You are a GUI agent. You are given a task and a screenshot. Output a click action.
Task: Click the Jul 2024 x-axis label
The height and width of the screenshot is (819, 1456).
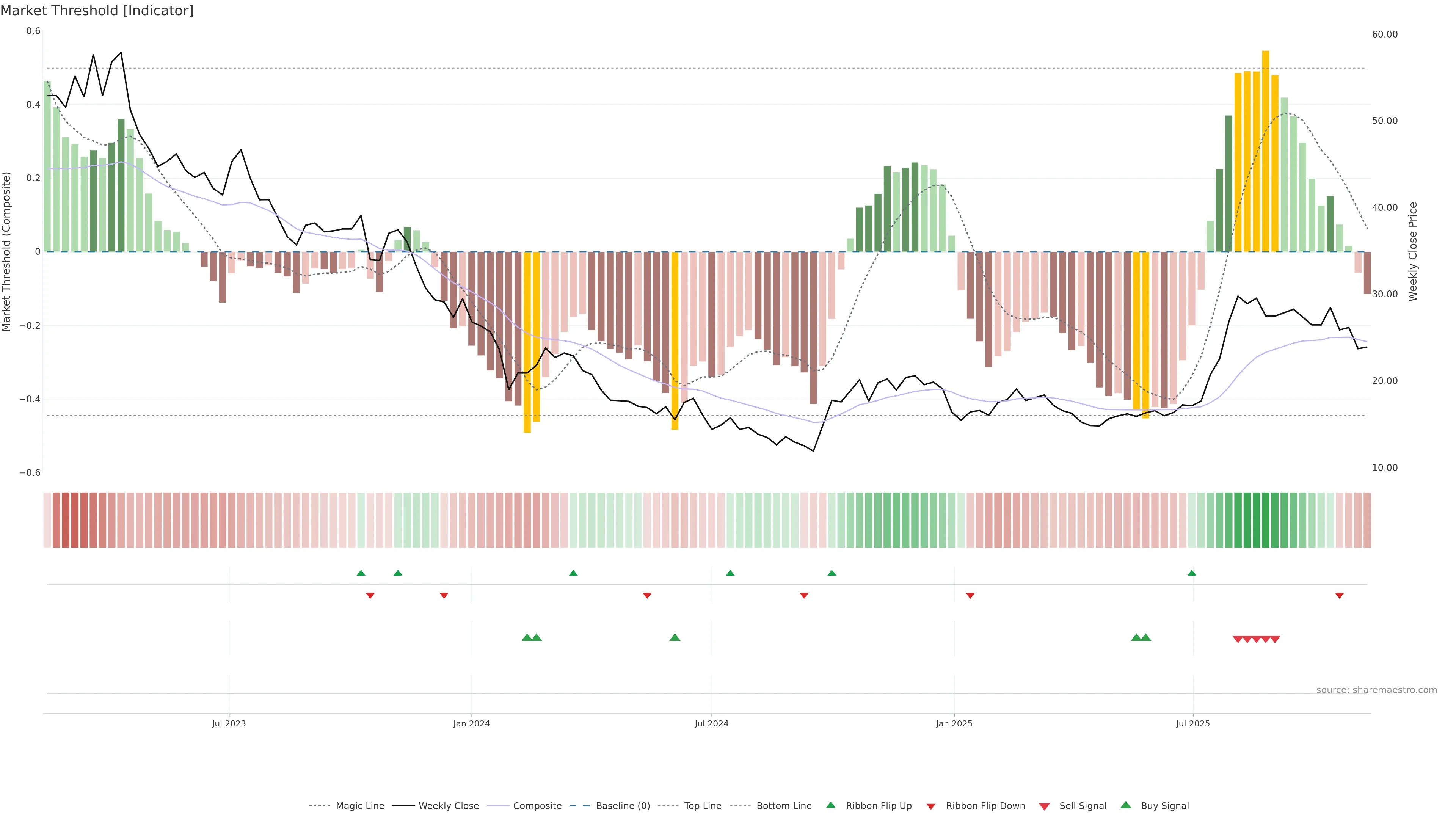pos(711,723)
